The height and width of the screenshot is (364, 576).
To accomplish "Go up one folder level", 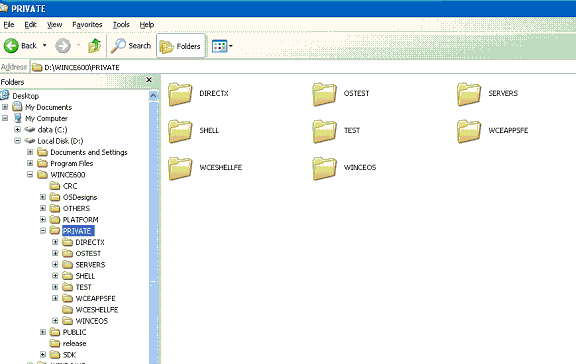I will coord(94,46).
